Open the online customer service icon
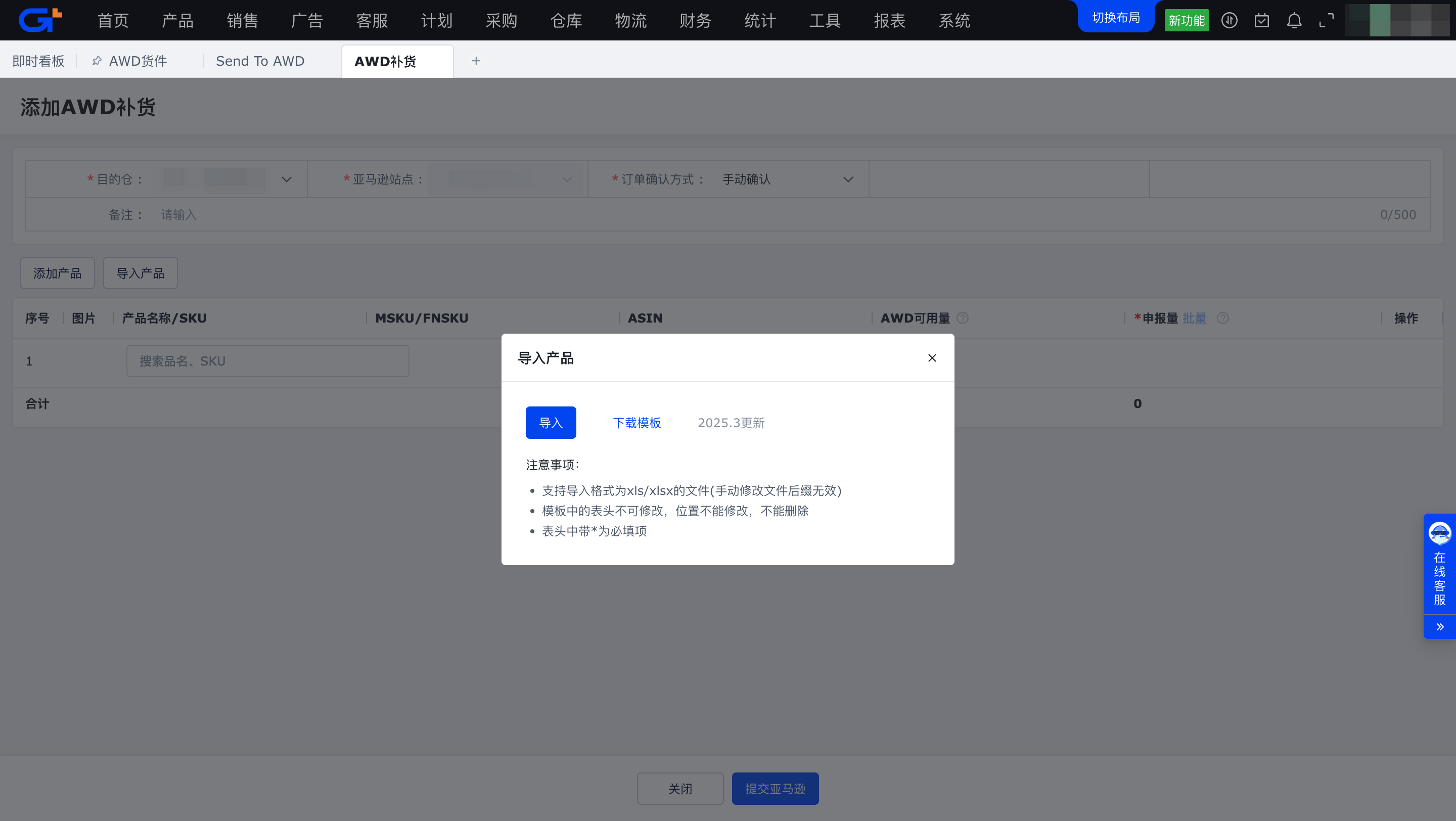Screen dimensions: 1456x821 [x=1440, y=533]
